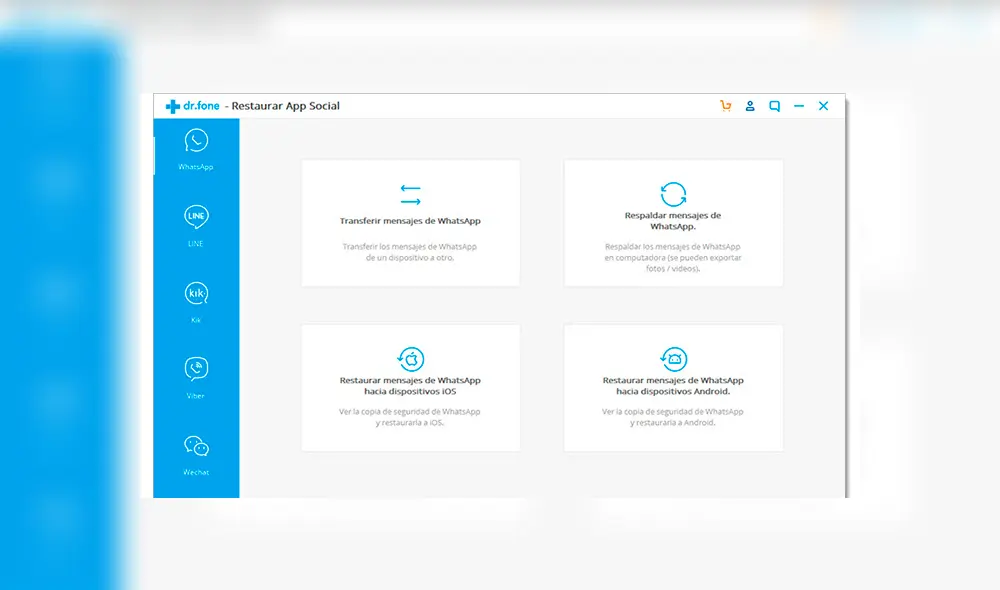Open the user account icon

point(750,106)
